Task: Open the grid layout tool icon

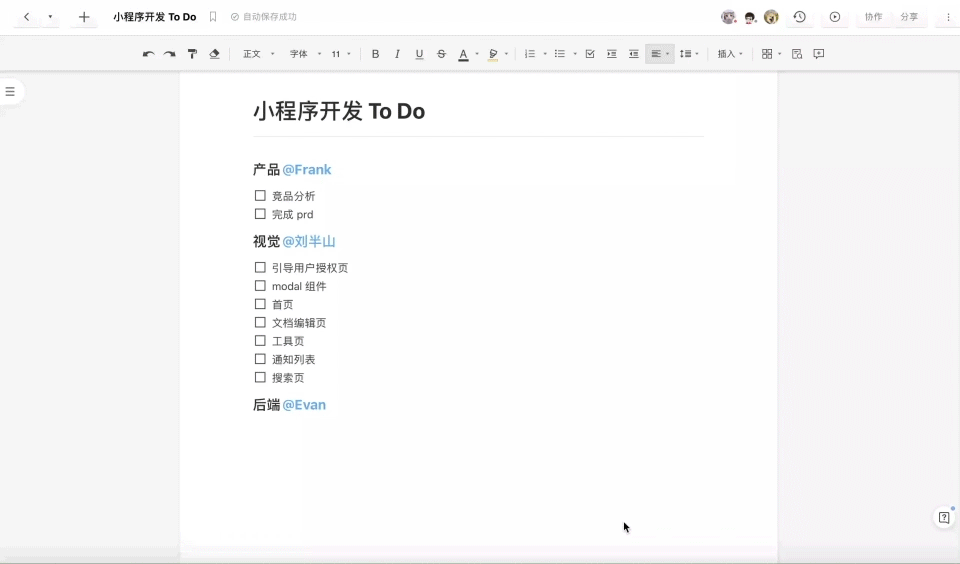Action: [x=767, y=54]
